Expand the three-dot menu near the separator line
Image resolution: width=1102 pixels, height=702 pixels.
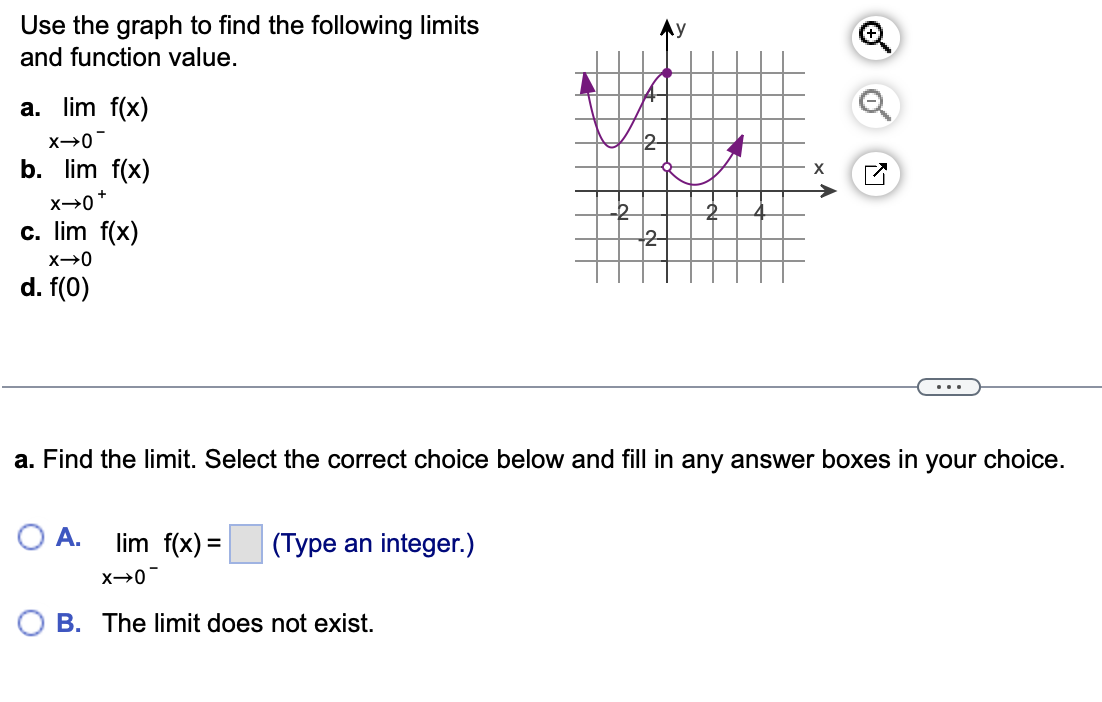(948, 385)
